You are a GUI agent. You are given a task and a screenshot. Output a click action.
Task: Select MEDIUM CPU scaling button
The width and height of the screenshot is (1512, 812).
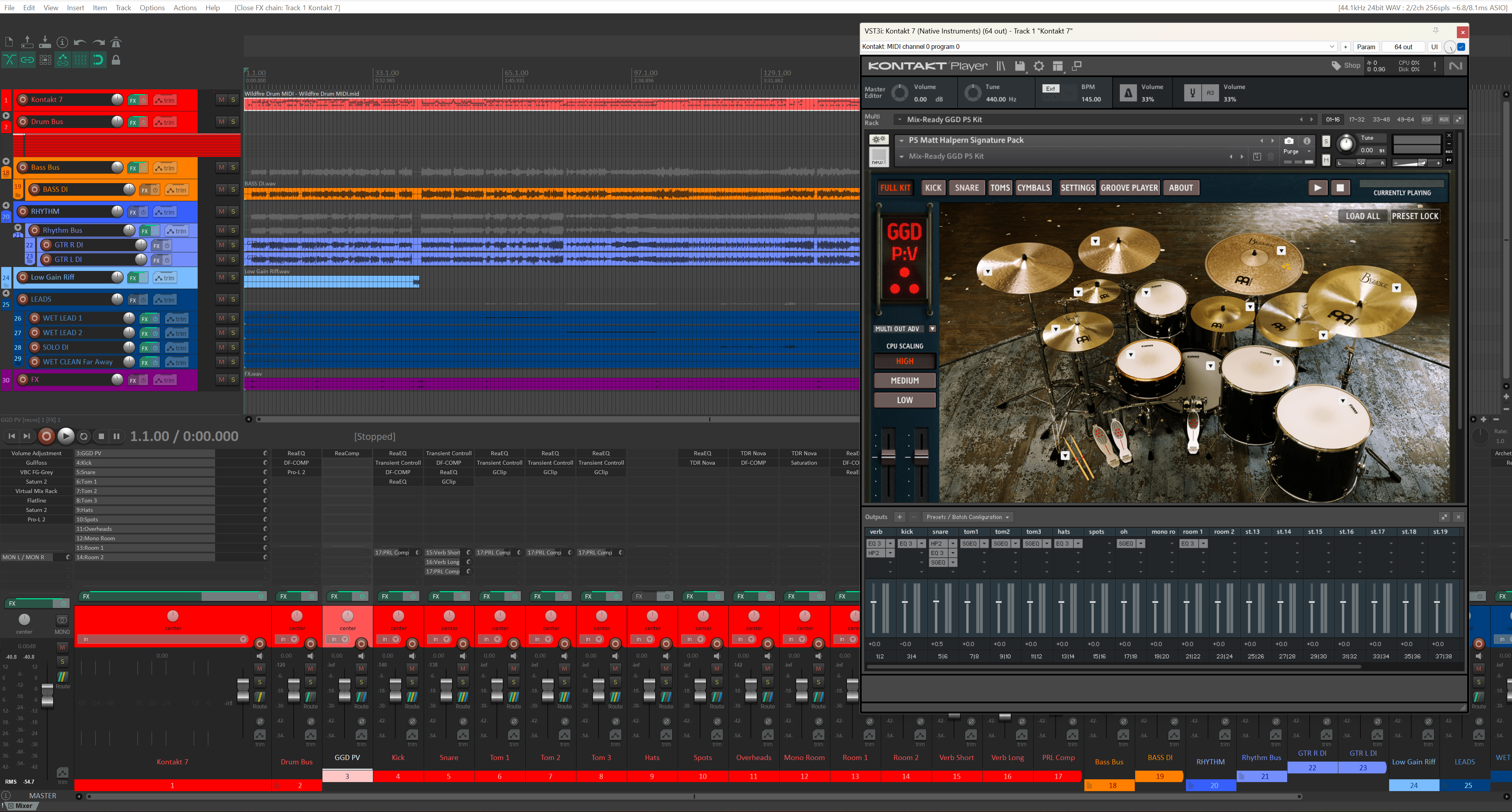904,380
